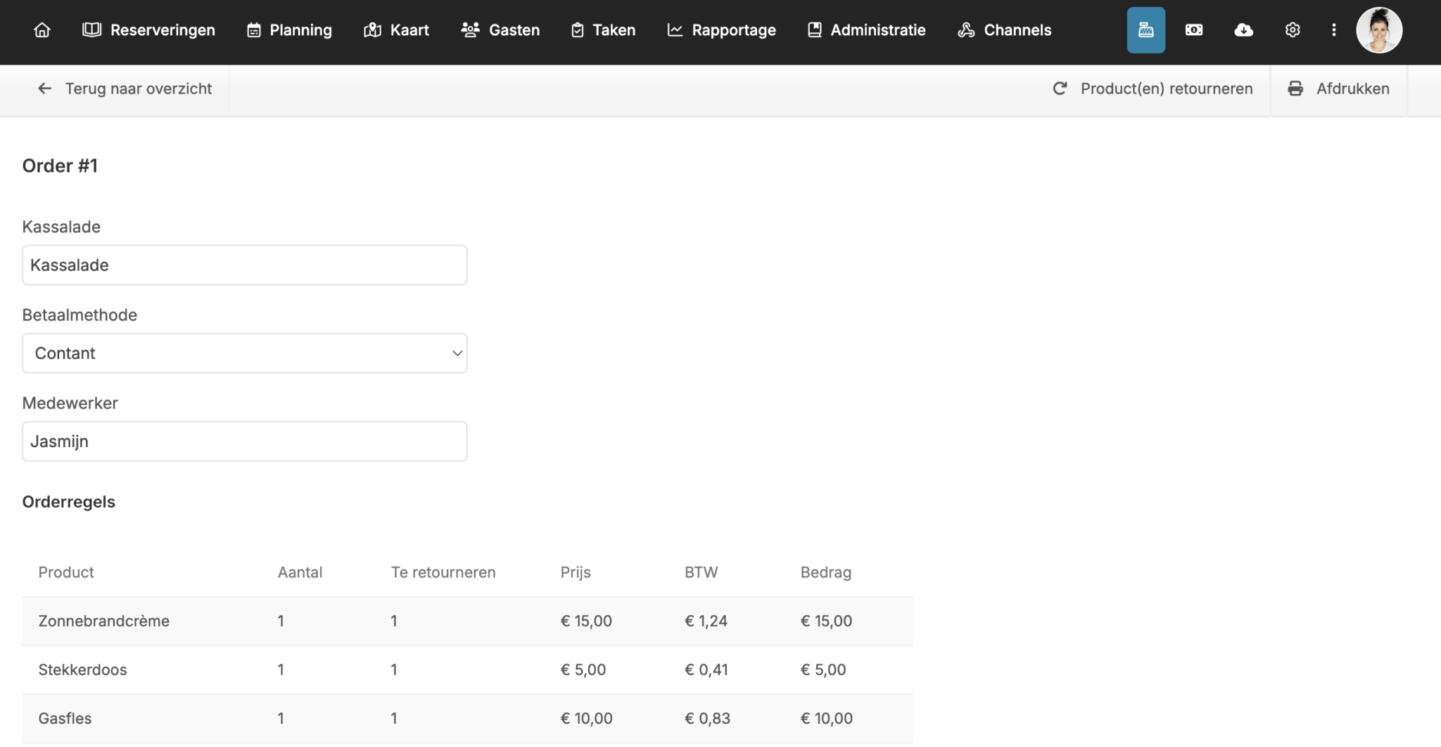Expand the Betaalmethode dropdown
The height and width of the screenshot is (747, 1441).
pyautogui.click(x=244, y=353)
